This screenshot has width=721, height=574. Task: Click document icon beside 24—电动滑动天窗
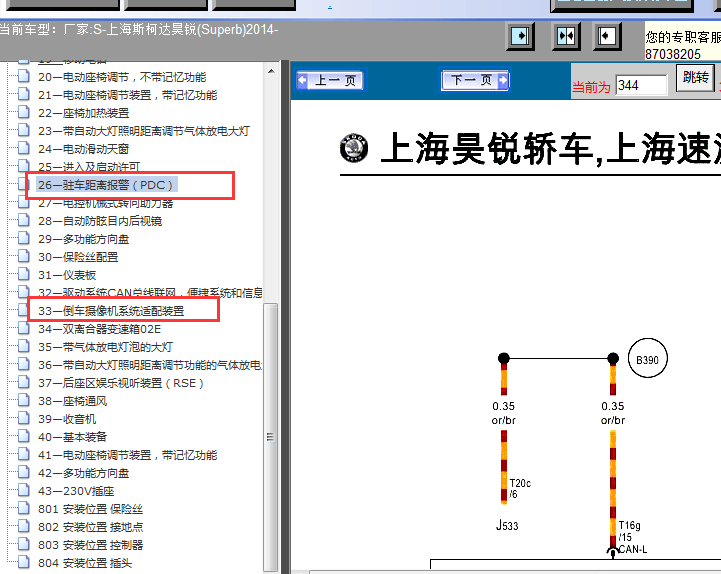coord(23,148)
